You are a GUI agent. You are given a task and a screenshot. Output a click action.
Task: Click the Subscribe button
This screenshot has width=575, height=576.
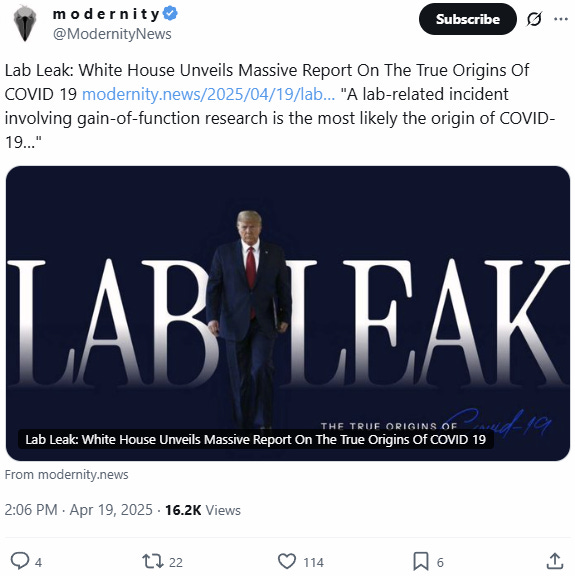pyautogui.click(x=467, y=19)
